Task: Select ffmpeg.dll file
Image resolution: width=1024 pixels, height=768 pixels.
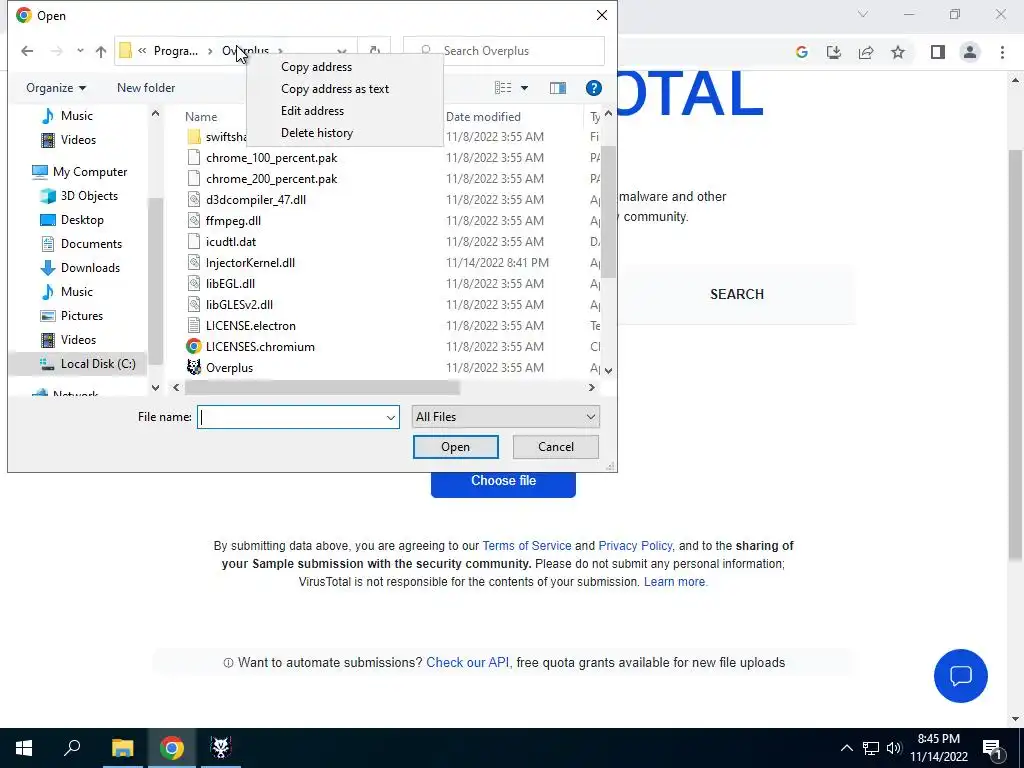Action: pyautogui.click(x=233, y=221)
